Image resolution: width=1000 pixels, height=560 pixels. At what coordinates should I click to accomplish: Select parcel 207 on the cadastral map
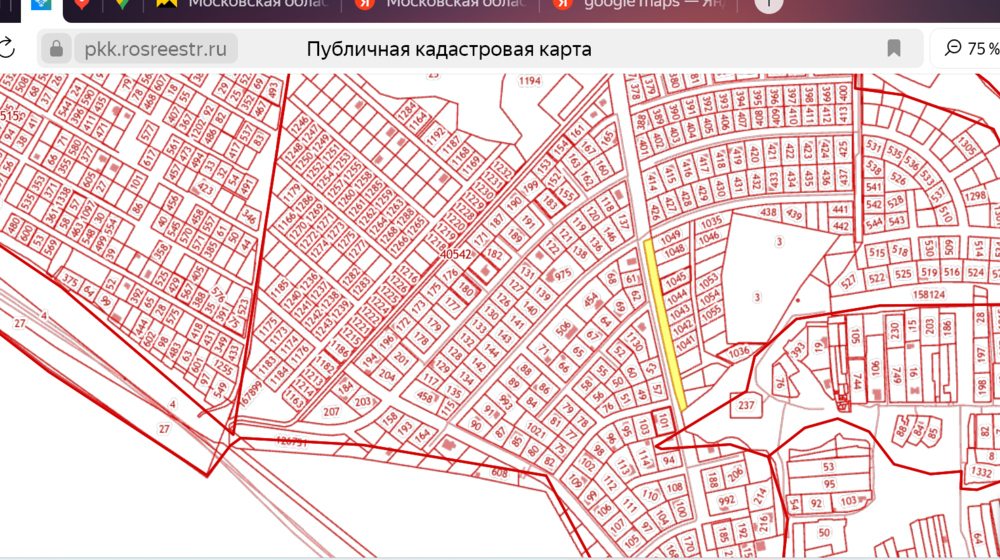(x=333, y=411)
